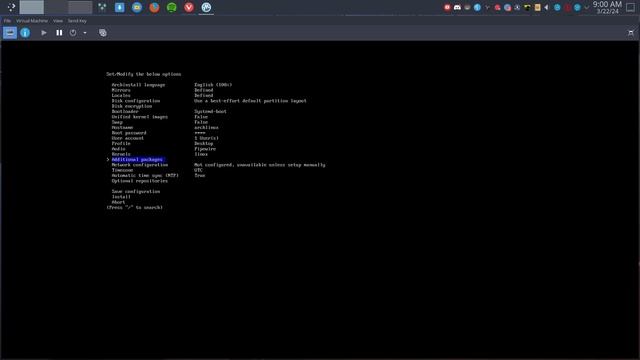Open the Discord tray icon
The image size is (640, 360).
point(457,7)
